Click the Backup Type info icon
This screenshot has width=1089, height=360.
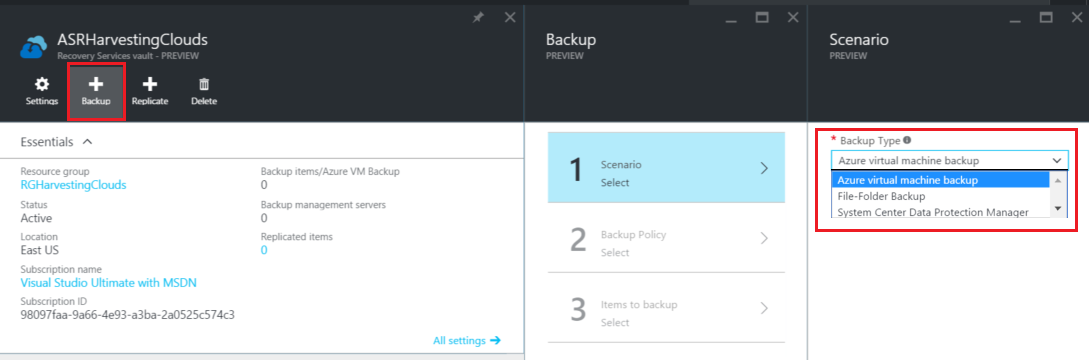point(907,140)
